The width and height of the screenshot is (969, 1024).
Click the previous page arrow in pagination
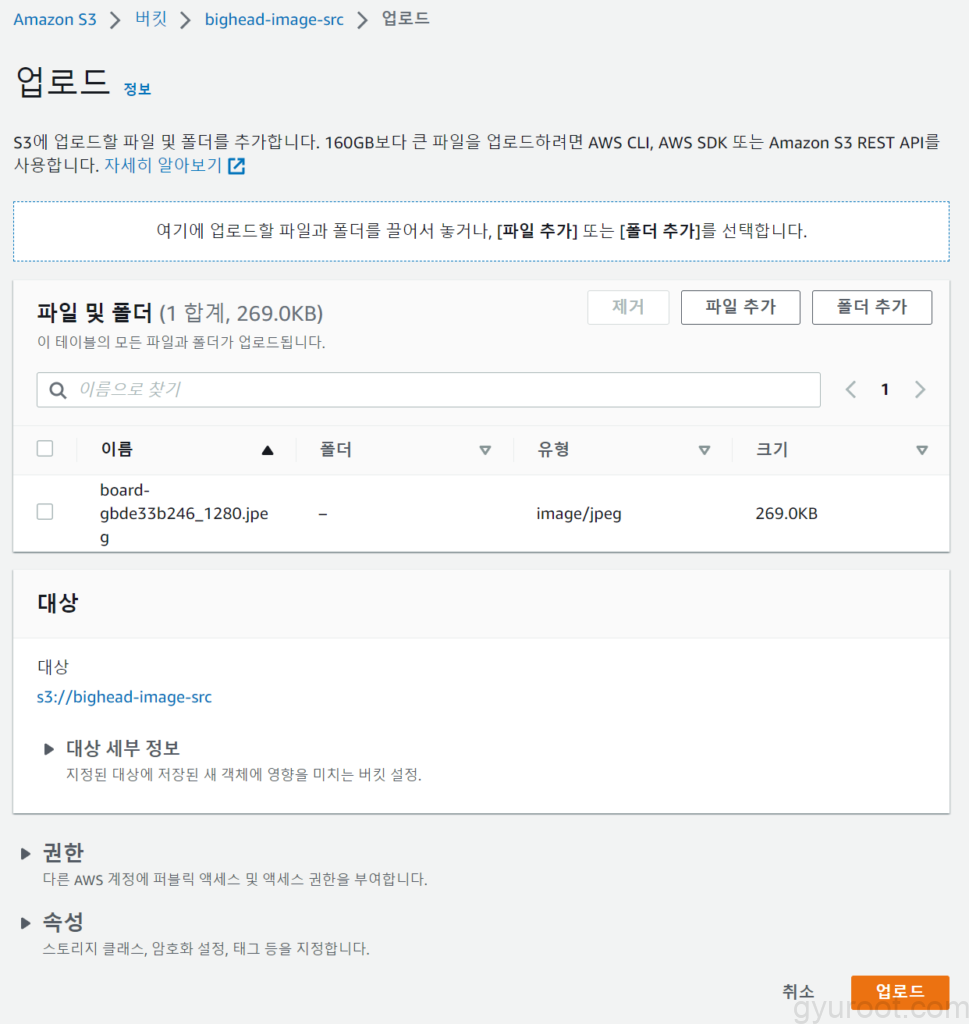click(851, 390)
